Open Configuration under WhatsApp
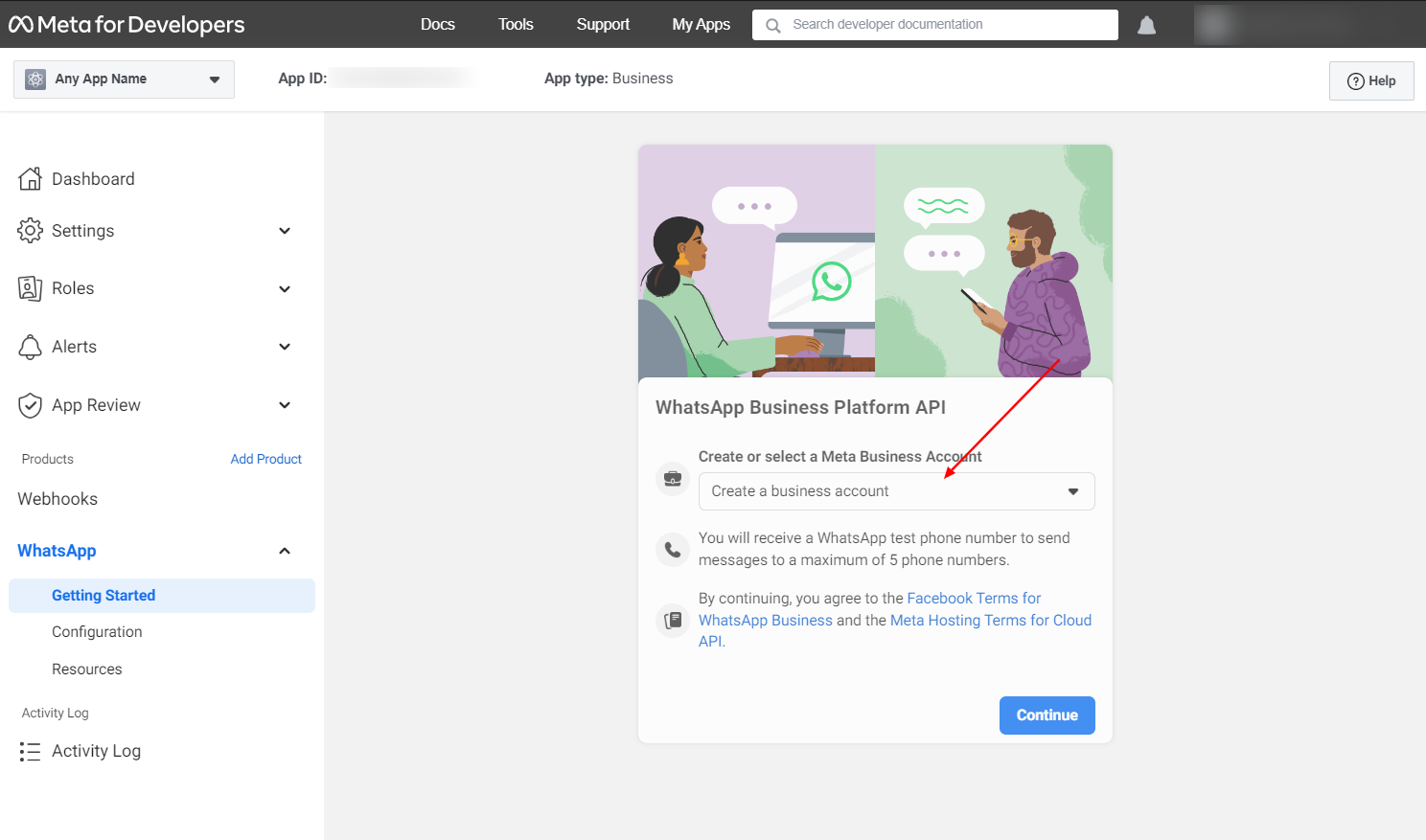The width and height of the screenshot is (1426, 840). pos(97,632)
